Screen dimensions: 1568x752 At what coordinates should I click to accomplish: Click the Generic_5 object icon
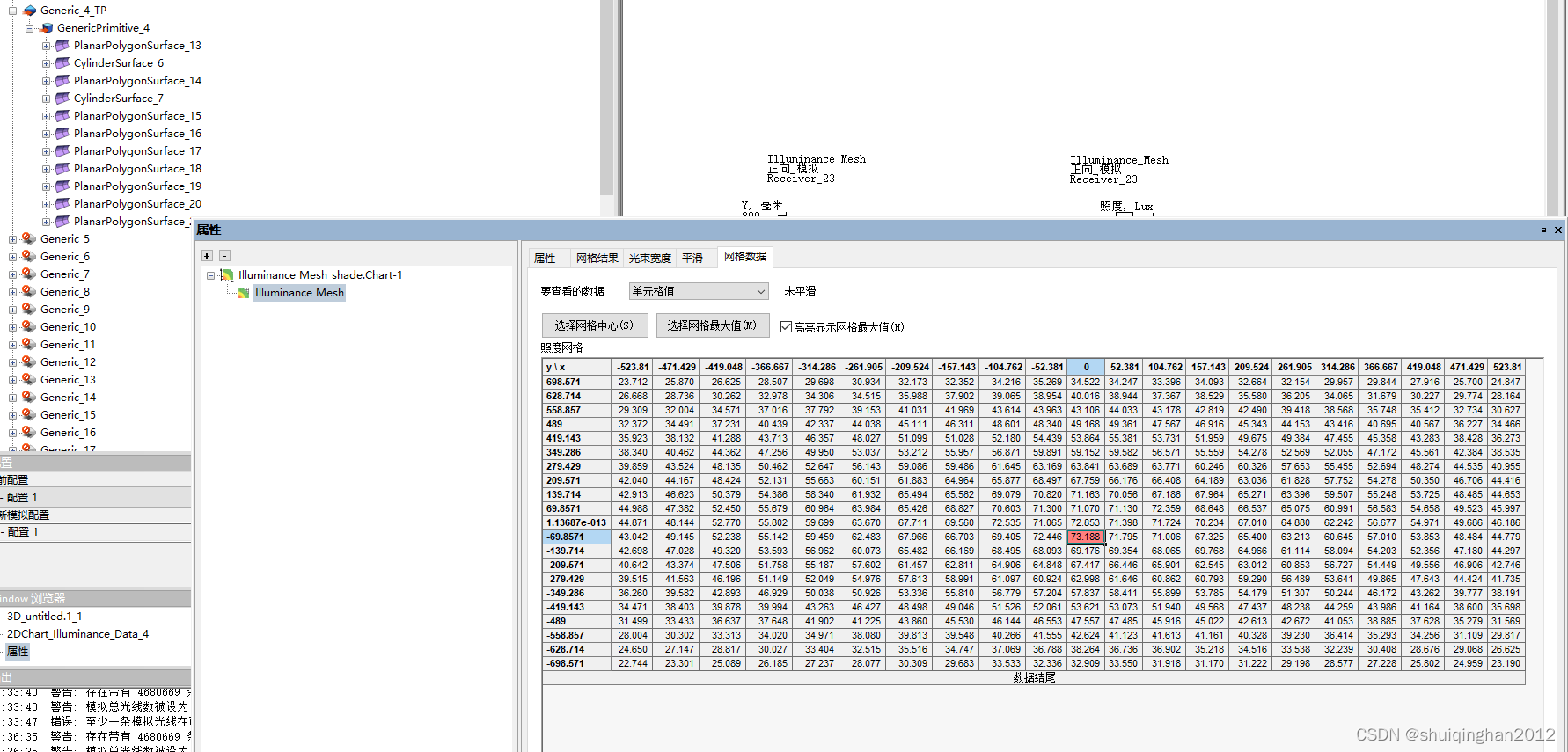point(29,238)
